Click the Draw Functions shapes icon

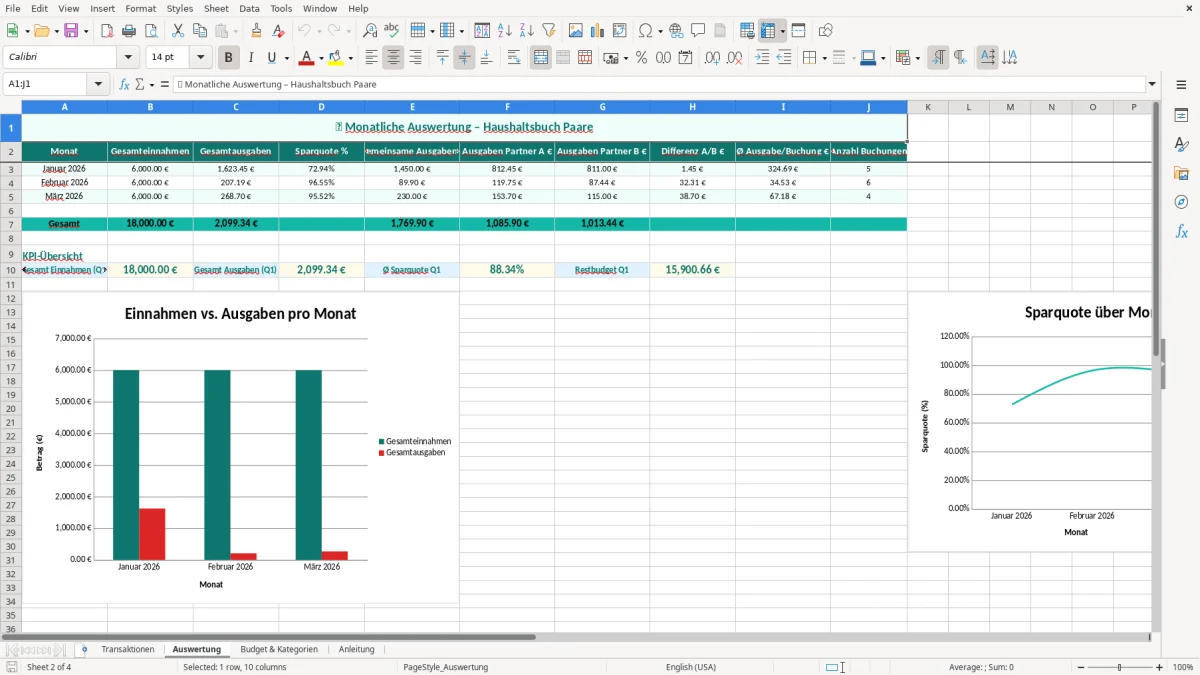pyautogui.click(x=826, y=31)
